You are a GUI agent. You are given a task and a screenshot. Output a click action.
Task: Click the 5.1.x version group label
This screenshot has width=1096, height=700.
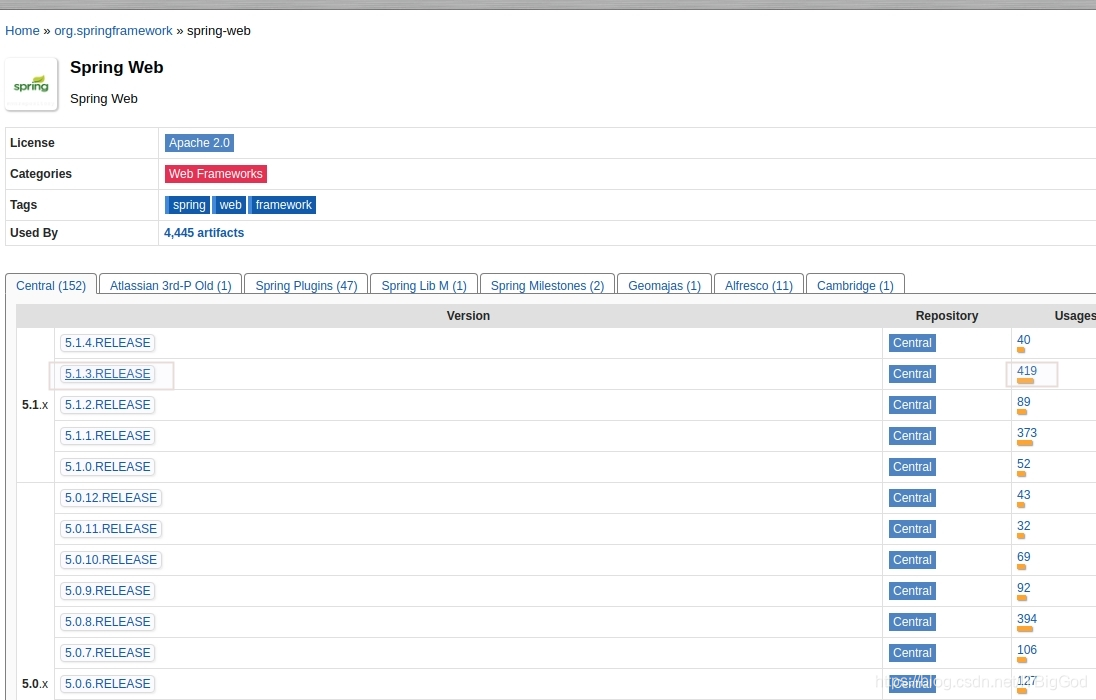35,405
